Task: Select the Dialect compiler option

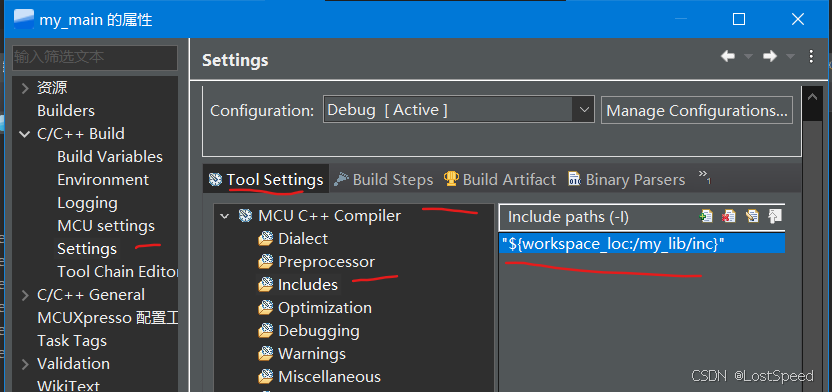Action: point(302,239)
